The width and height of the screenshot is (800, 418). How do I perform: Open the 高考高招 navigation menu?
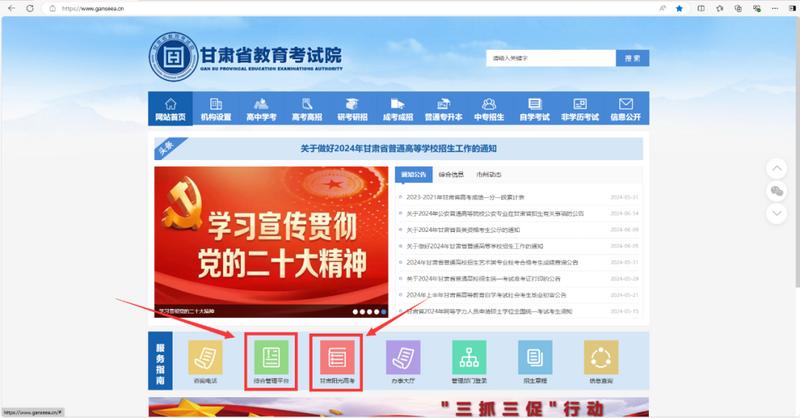point(305,109)
